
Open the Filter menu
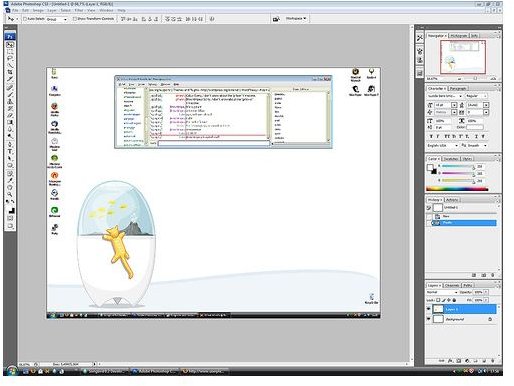point(79,11)
